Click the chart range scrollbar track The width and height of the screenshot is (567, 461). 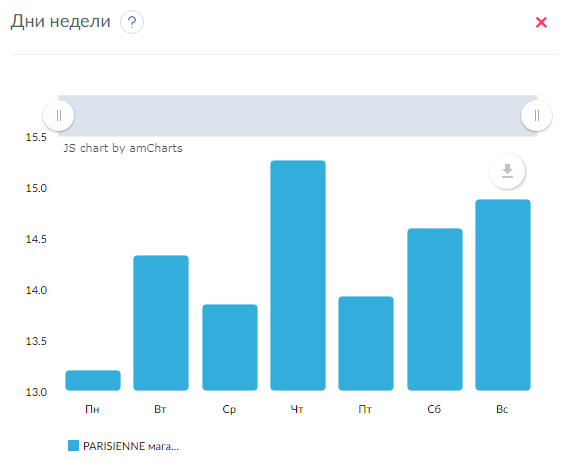298,116
